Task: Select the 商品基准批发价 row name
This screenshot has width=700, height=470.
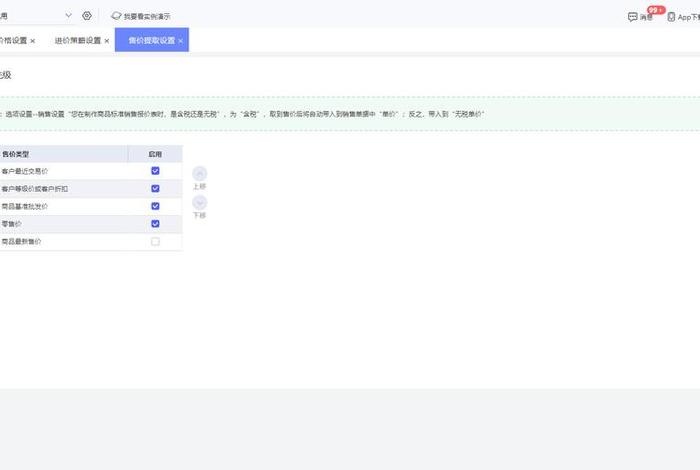Action: (x=25, y=206)
